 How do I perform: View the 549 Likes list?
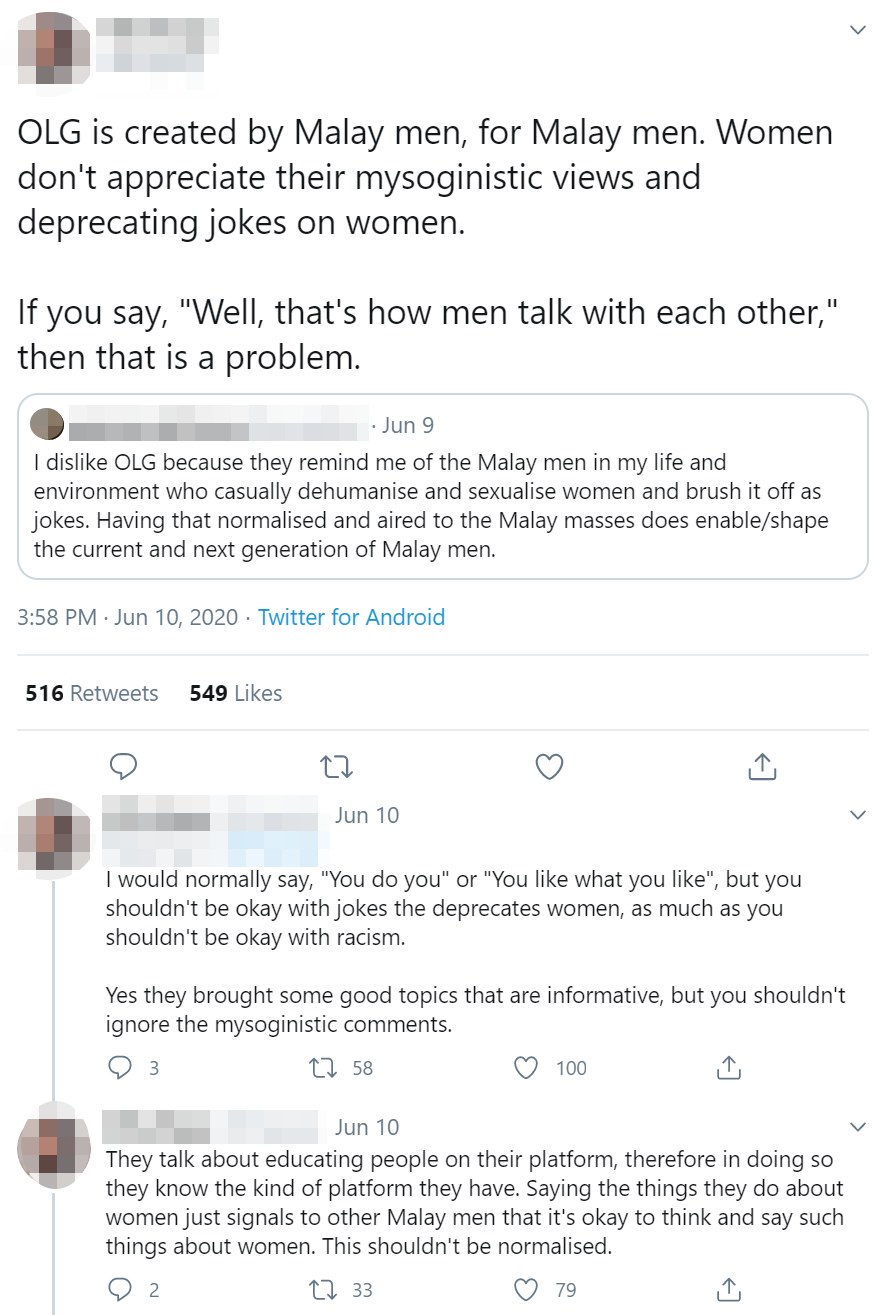[x=236, y=693]
